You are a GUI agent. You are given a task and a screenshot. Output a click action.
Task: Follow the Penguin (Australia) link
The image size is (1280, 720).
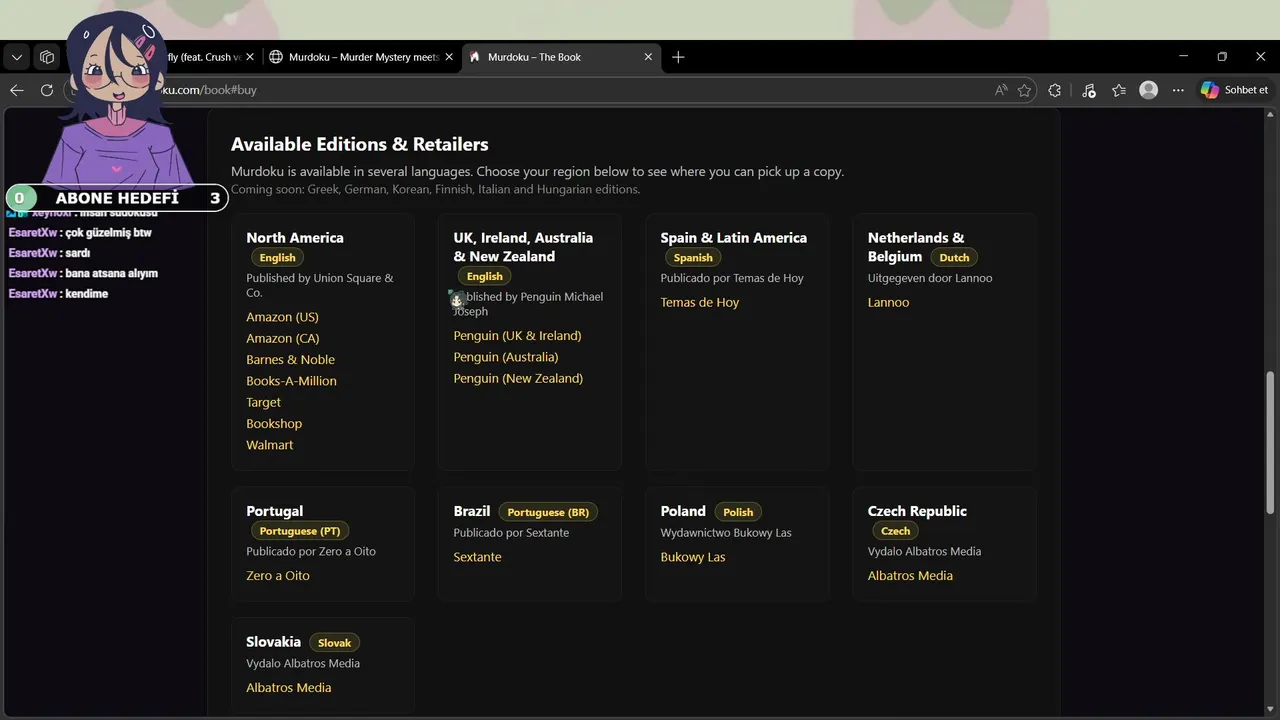505,357
